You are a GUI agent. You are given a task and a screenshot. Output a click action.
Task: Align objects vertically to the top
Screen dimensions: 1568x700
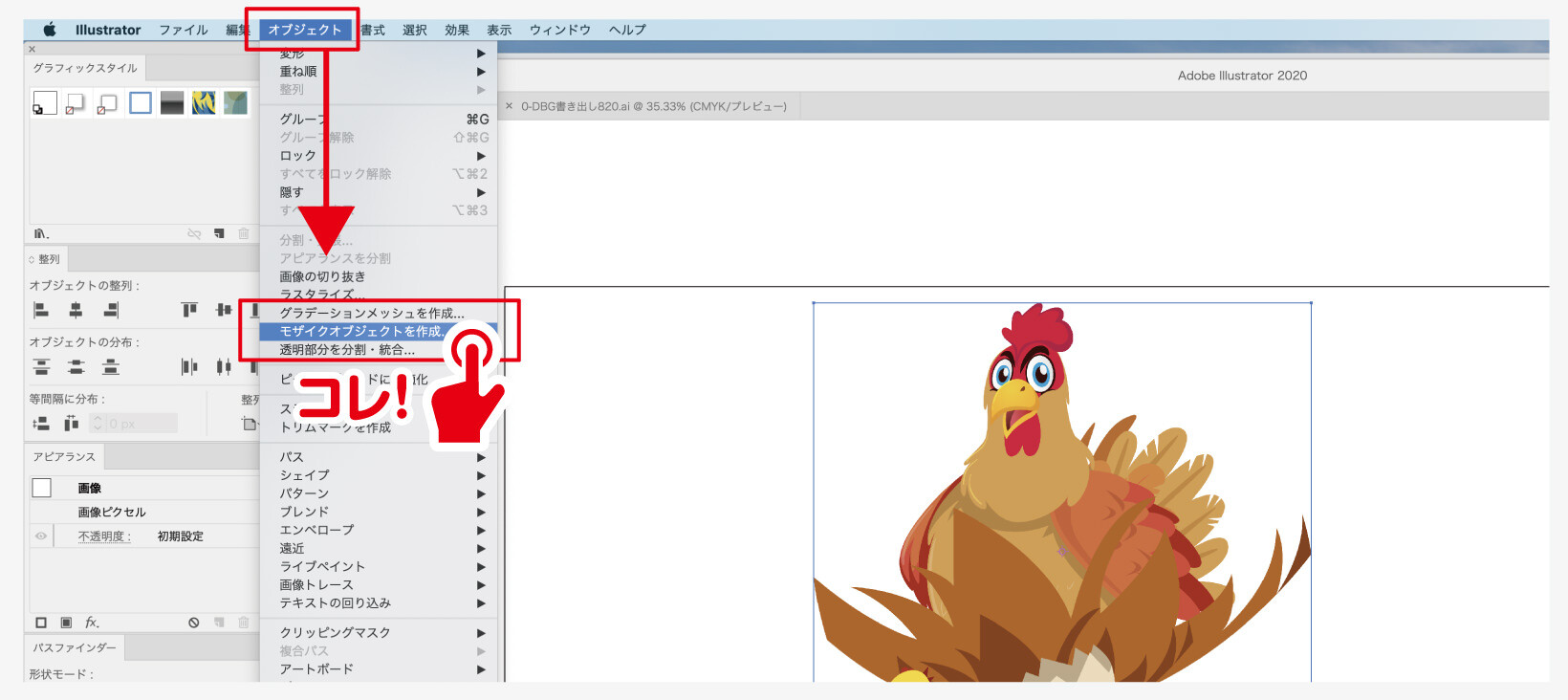[x=189, y=310]
